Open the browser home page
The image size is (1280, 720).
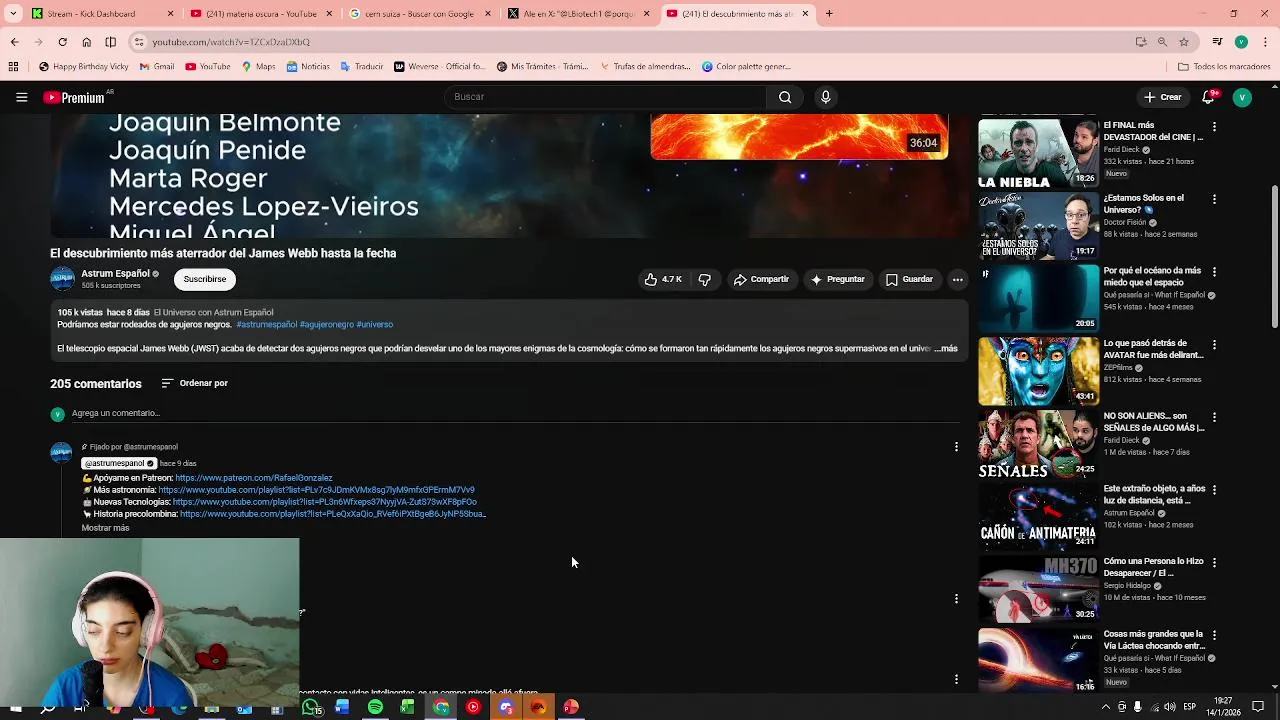tap(86, 42)
